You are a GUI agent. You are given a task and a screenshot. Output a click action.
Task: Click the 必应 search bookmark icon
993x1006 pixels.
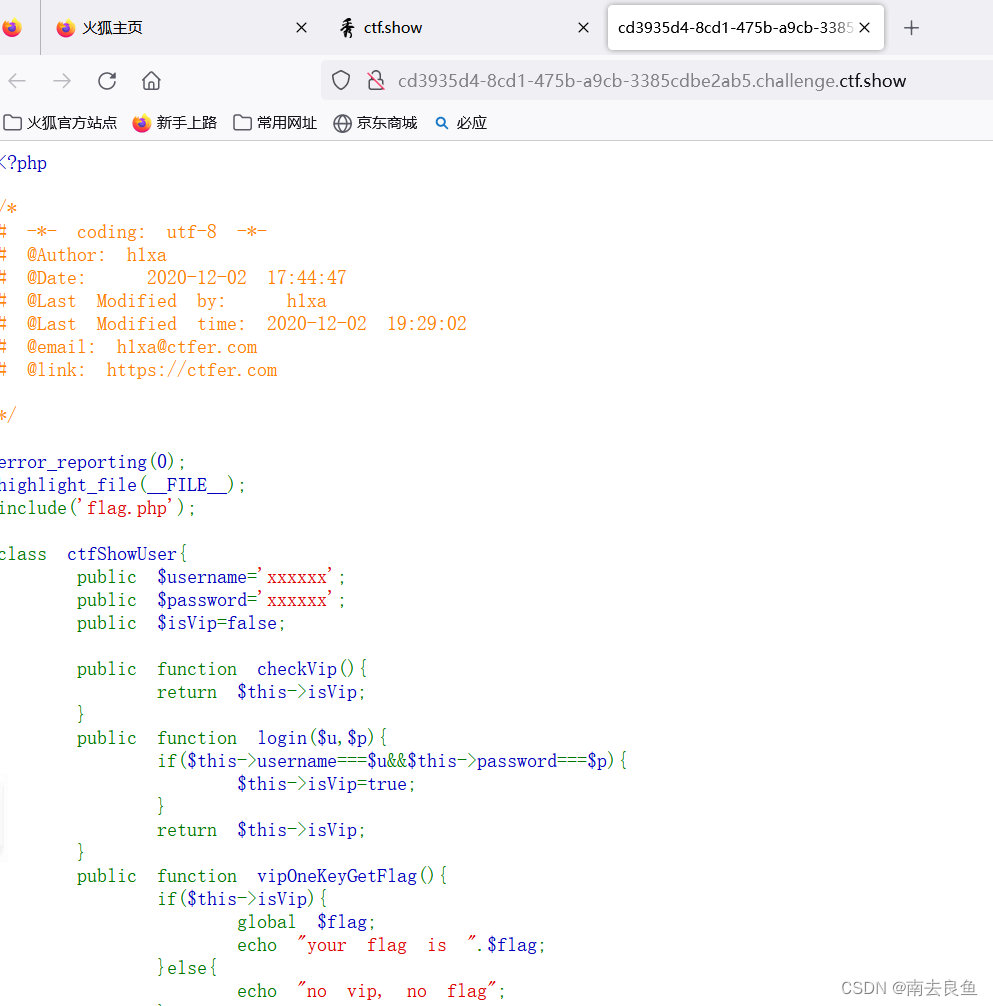point(442,122)
